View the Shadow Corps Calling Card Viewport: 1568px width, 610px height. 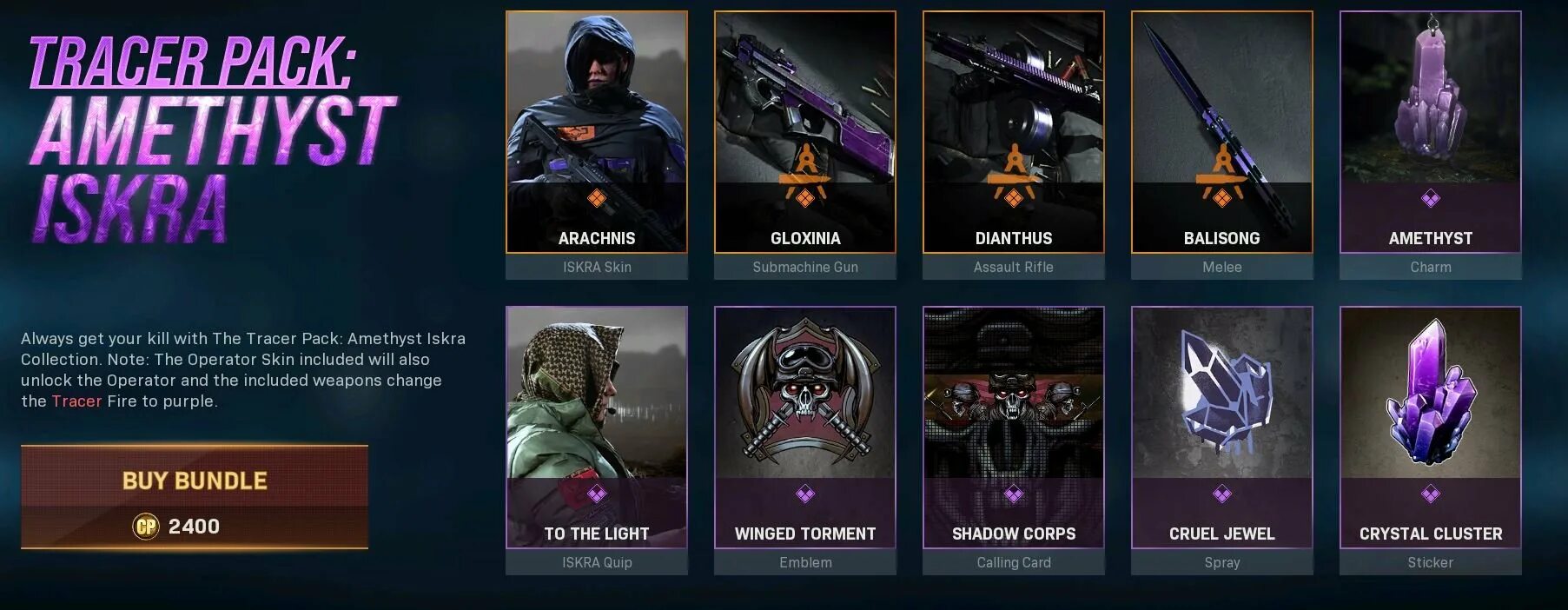[1014, 441]
